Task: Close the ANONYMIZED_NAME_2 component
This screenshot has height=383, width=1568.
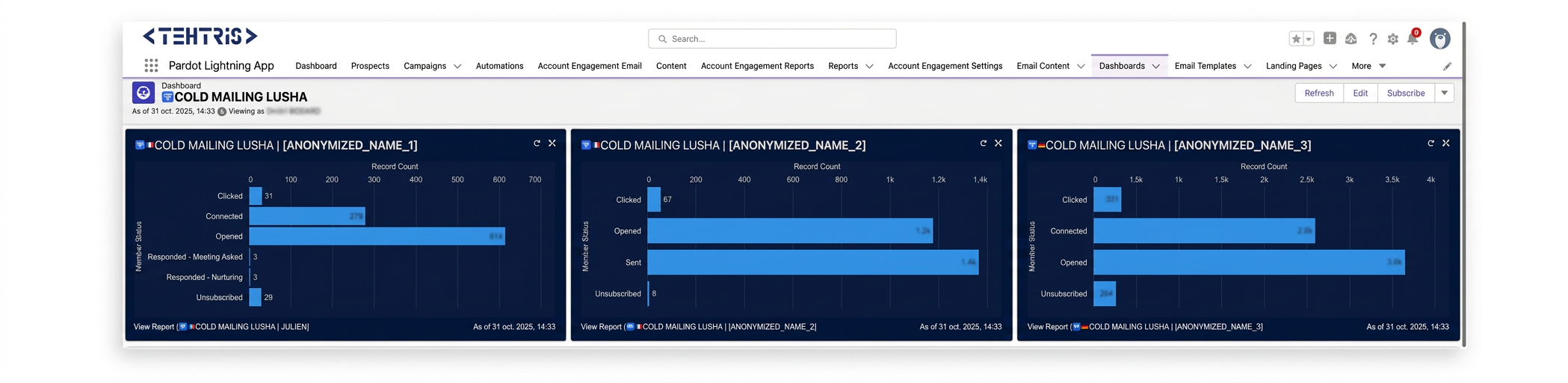Action: [x=998, y=143]
